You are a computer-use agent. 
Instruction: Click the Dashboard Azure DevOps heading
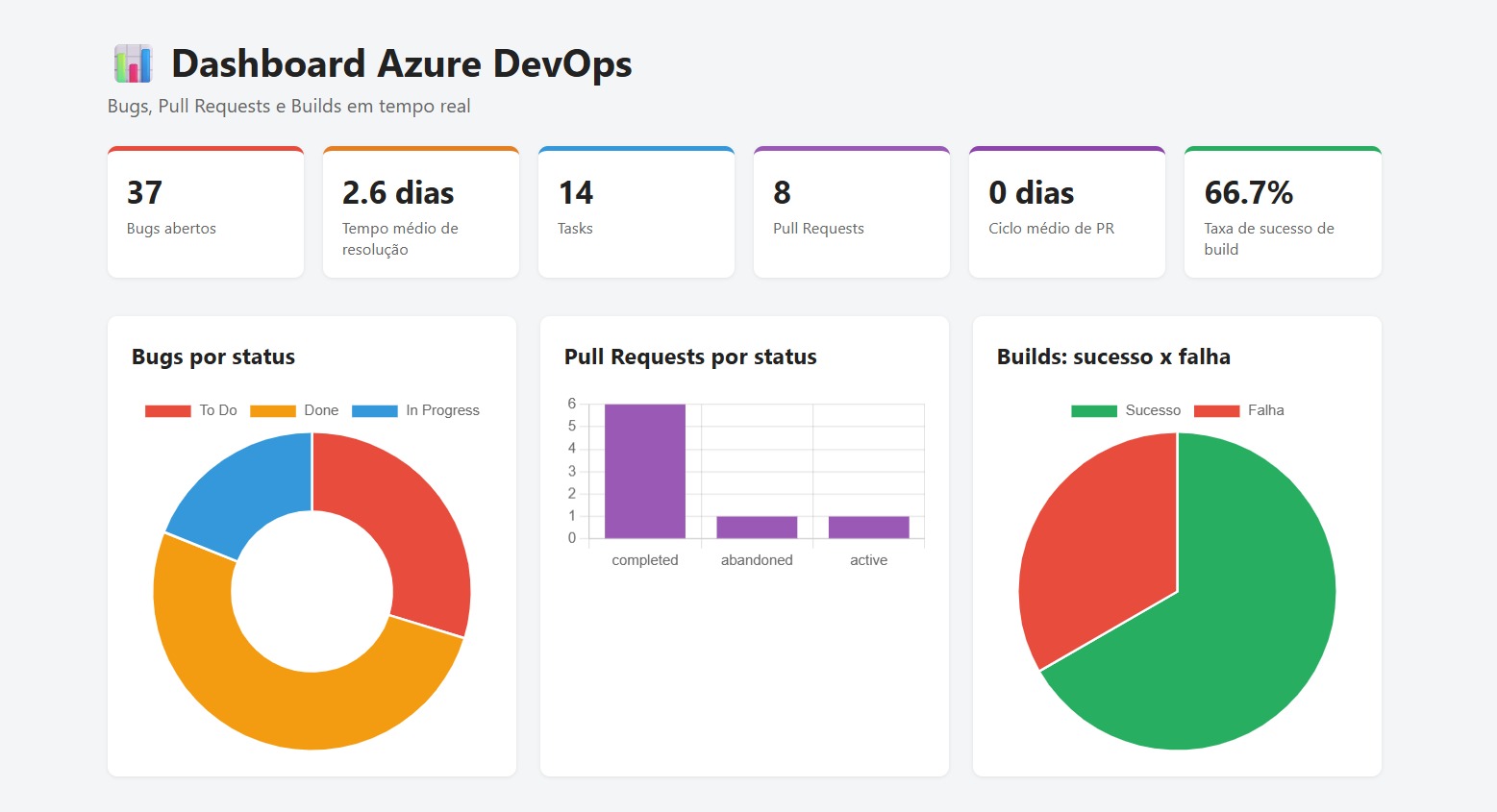[x=402, y=64]
